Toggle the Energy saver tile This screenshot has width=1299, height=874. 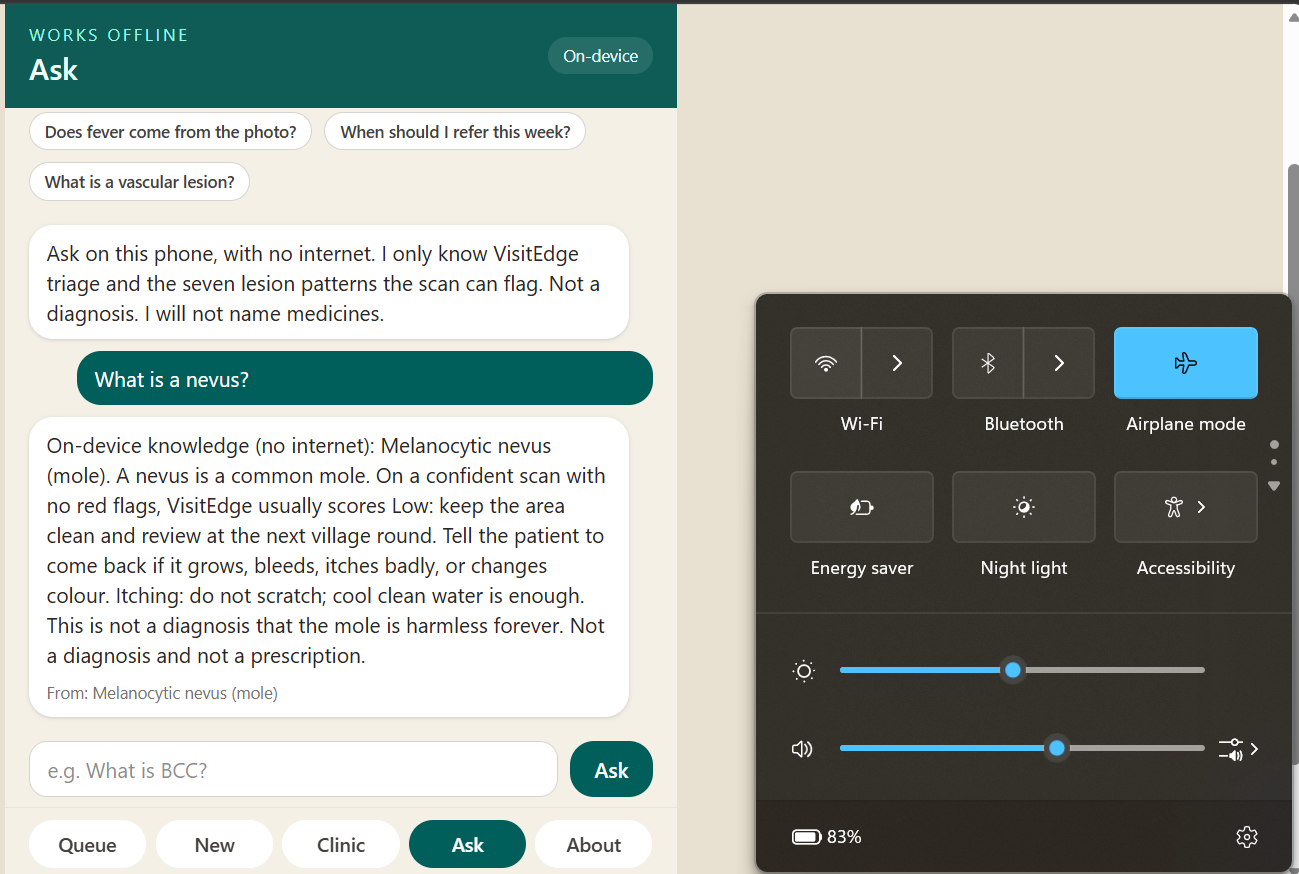(x=862, y=507)
